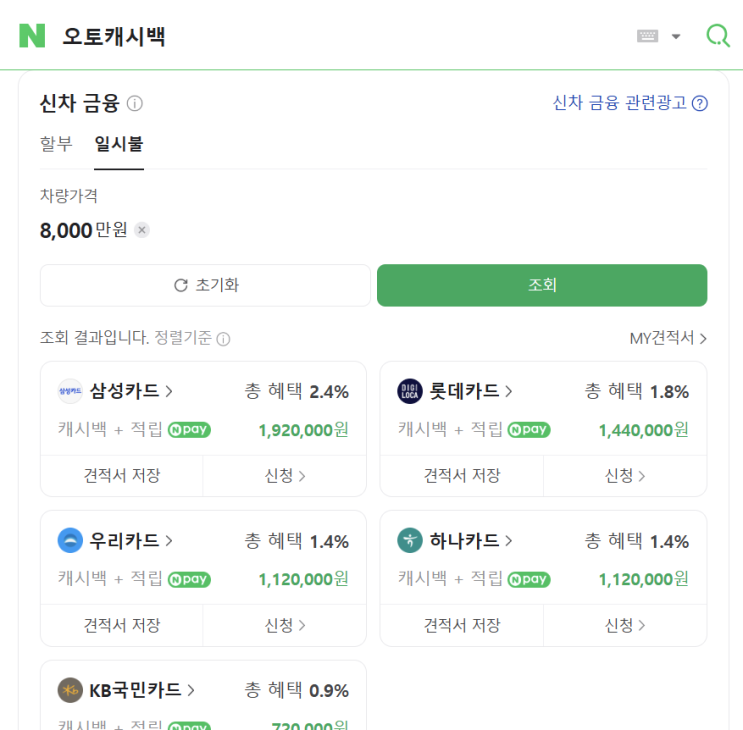Viewport: 743px width, 730px height.
Task: Click the 하나카드 logo icon
Action: 410,541
